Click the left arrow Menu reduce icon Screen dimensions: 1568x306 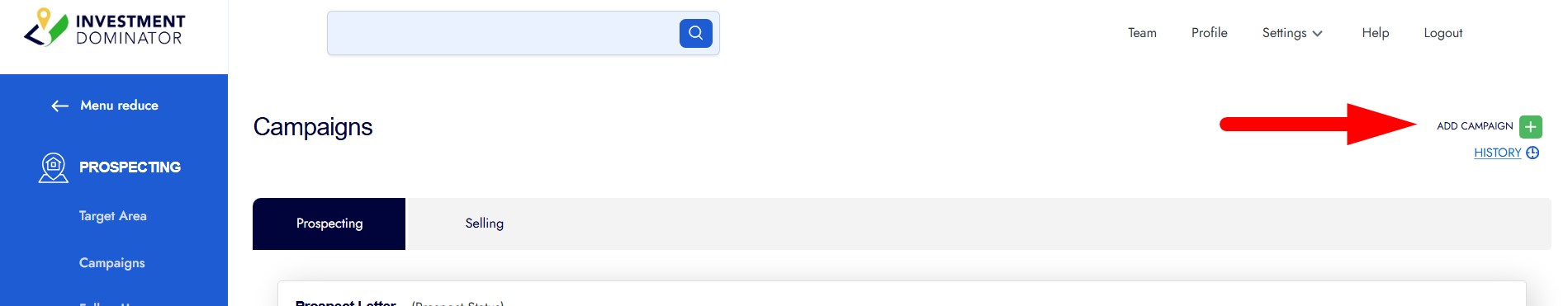coord(59,106)
